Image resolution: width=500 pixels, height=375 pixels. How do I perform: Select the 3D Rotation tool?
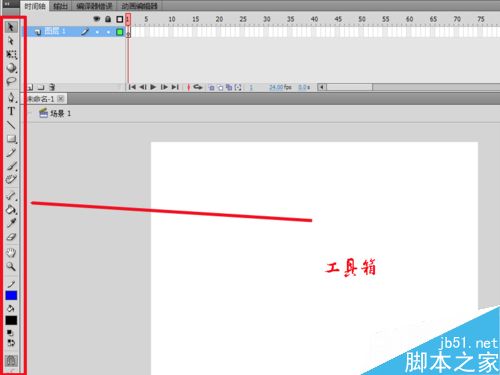(11, 68)
